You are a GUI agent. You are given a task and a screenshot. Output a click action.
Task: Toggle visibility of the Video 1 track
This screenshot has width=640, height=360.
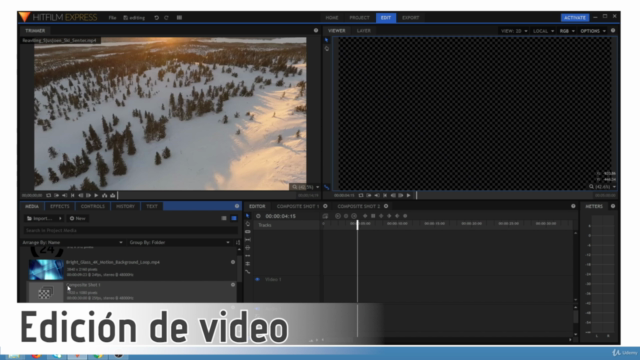pyautogui.click(x=257, y=280)
